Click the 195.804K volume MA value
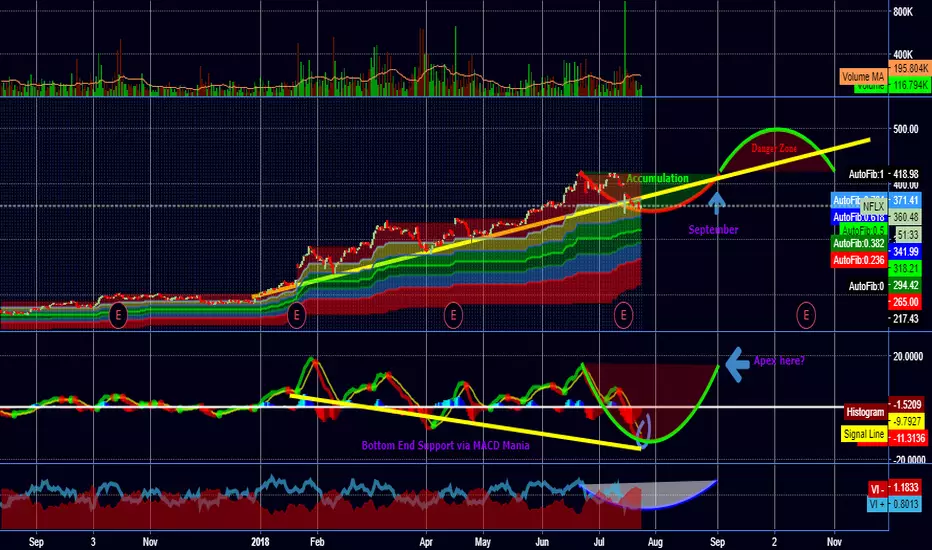Viewport: 932px width, 550px height. tap(909, 68)
